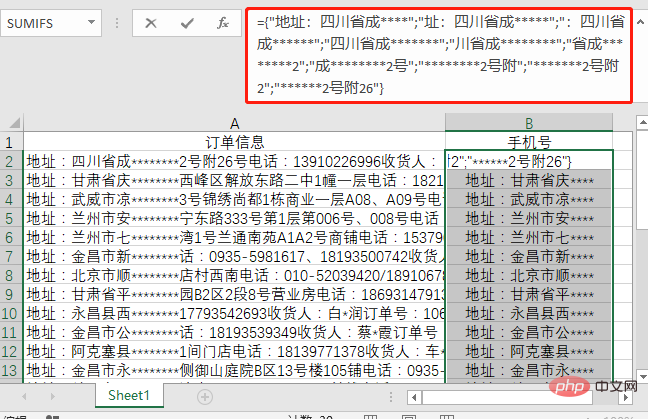This screenshot has height=419, width=648.
Task: Click the vertical scrollbar thumb
Action: pyautogui.click(x=642, y=181)
